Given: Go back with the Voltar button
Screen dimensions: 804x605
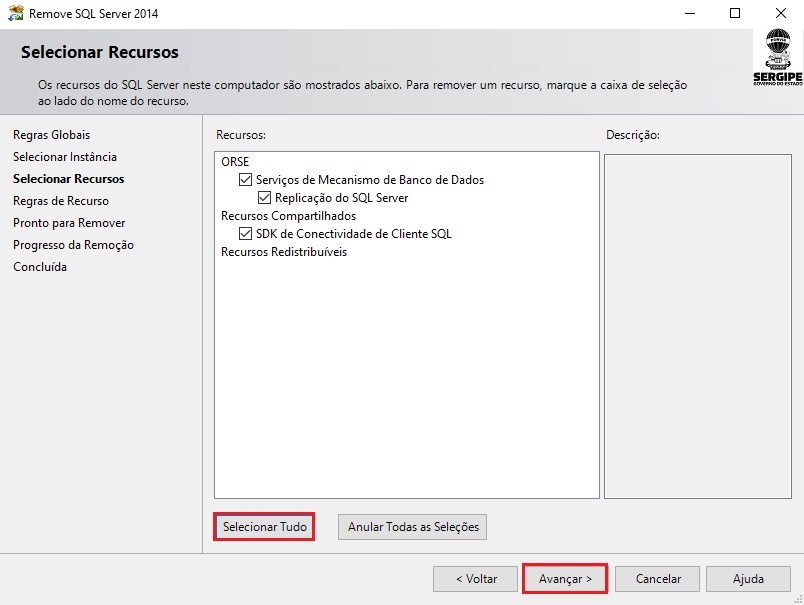Looking at the screenshot, I should [475, 579].
